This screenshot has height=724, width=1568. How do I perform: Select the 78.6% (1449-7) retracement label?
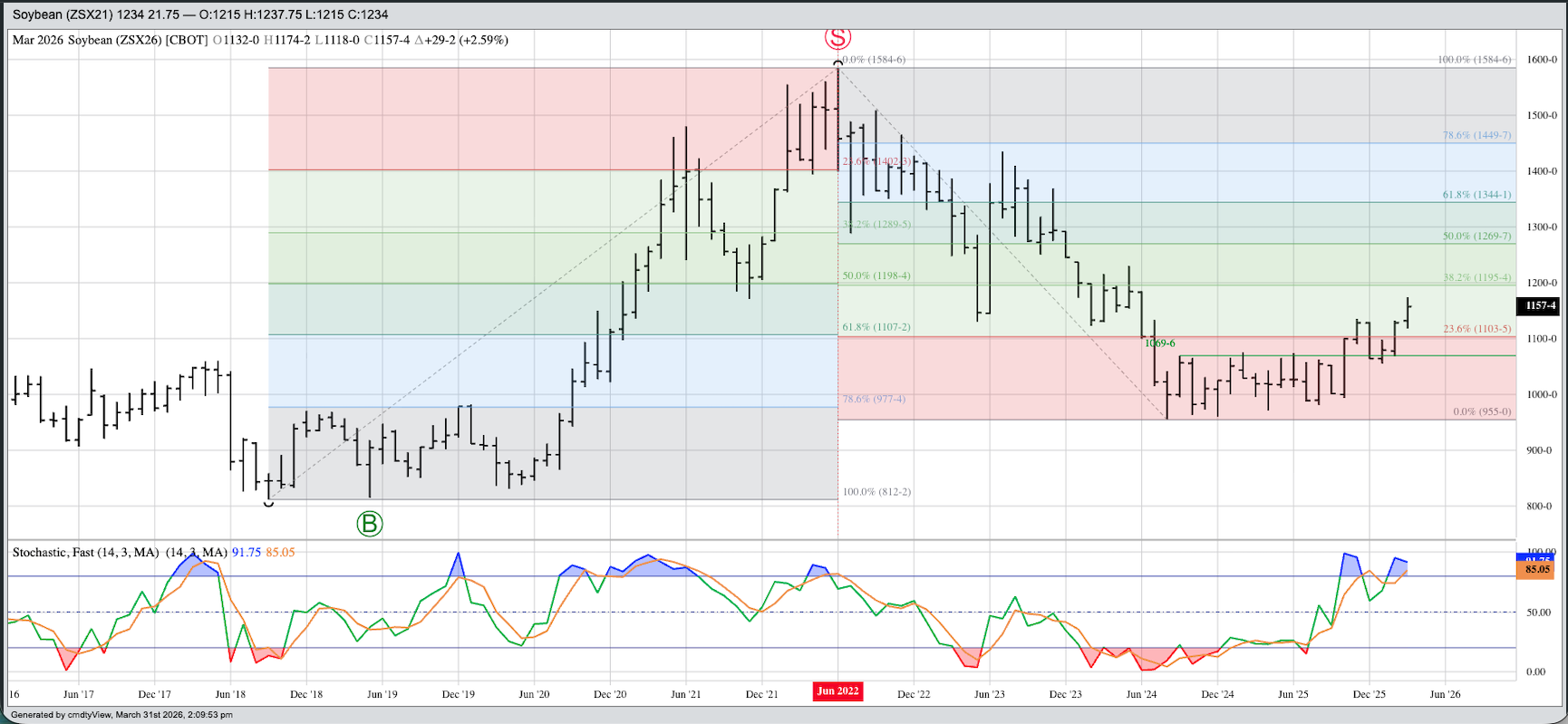pyautogui.click(x=1476, y=135)
